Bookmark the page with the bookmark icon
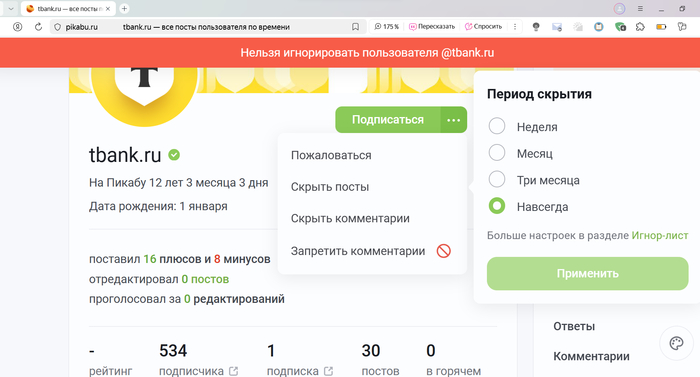700x377 pixels. (x=355, y=27)
